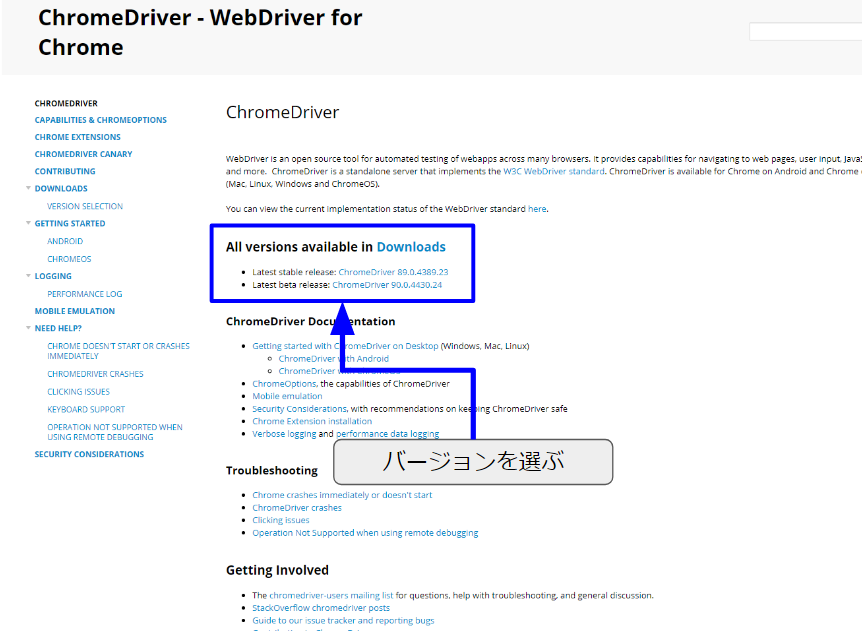This screenshot has height=631, width=862.
Task: Open Clicking Issues sidebar page
Action: (x=79, y=391)
